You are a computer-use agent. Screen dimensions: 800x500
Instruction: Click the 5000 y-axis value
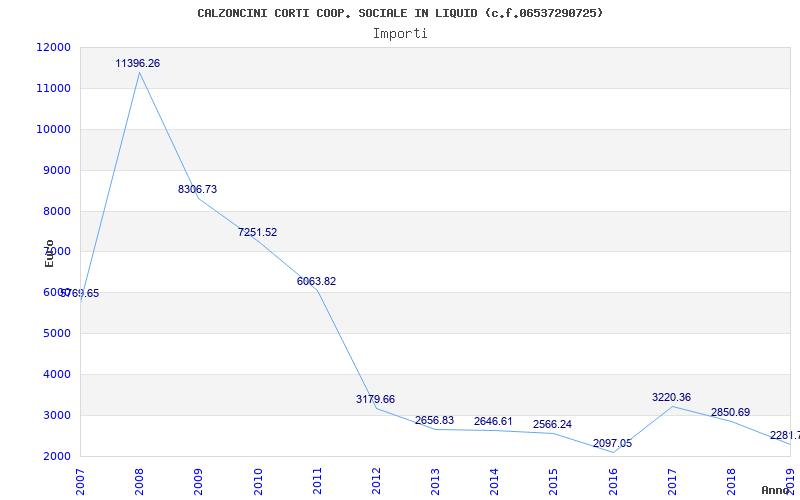click(x=56, y=333)
